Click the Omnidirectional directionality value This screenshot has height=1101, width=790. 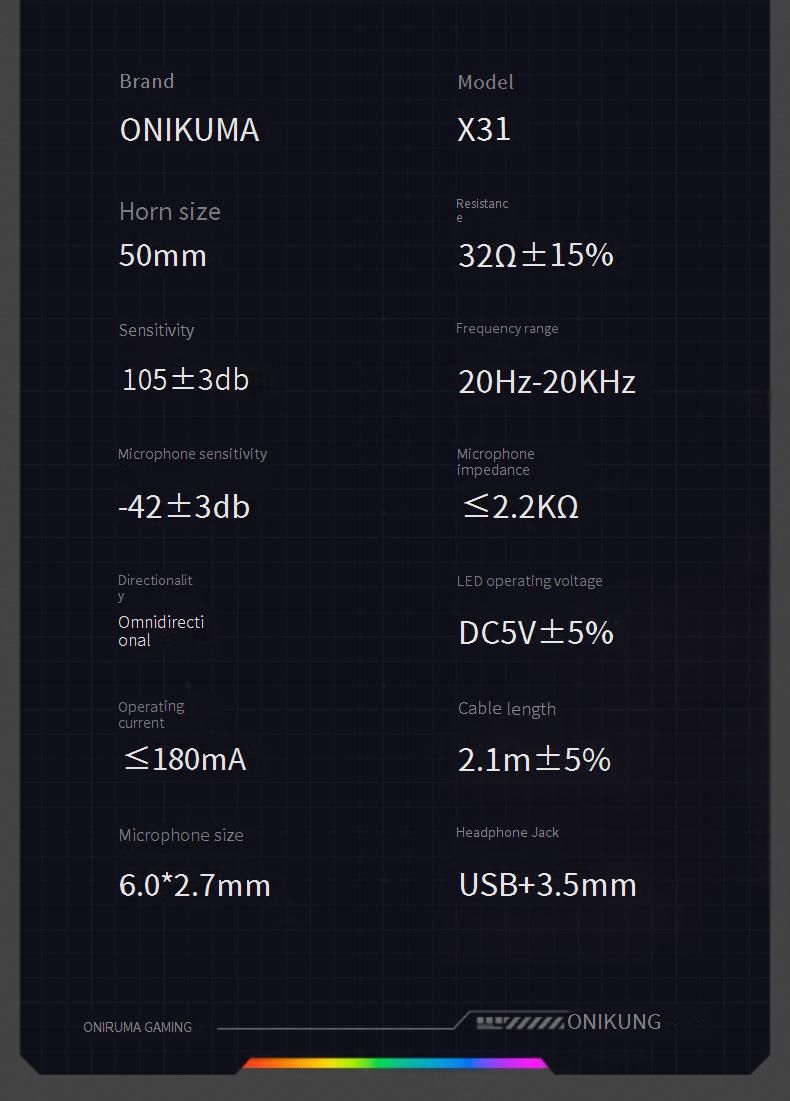pos(161,631)
